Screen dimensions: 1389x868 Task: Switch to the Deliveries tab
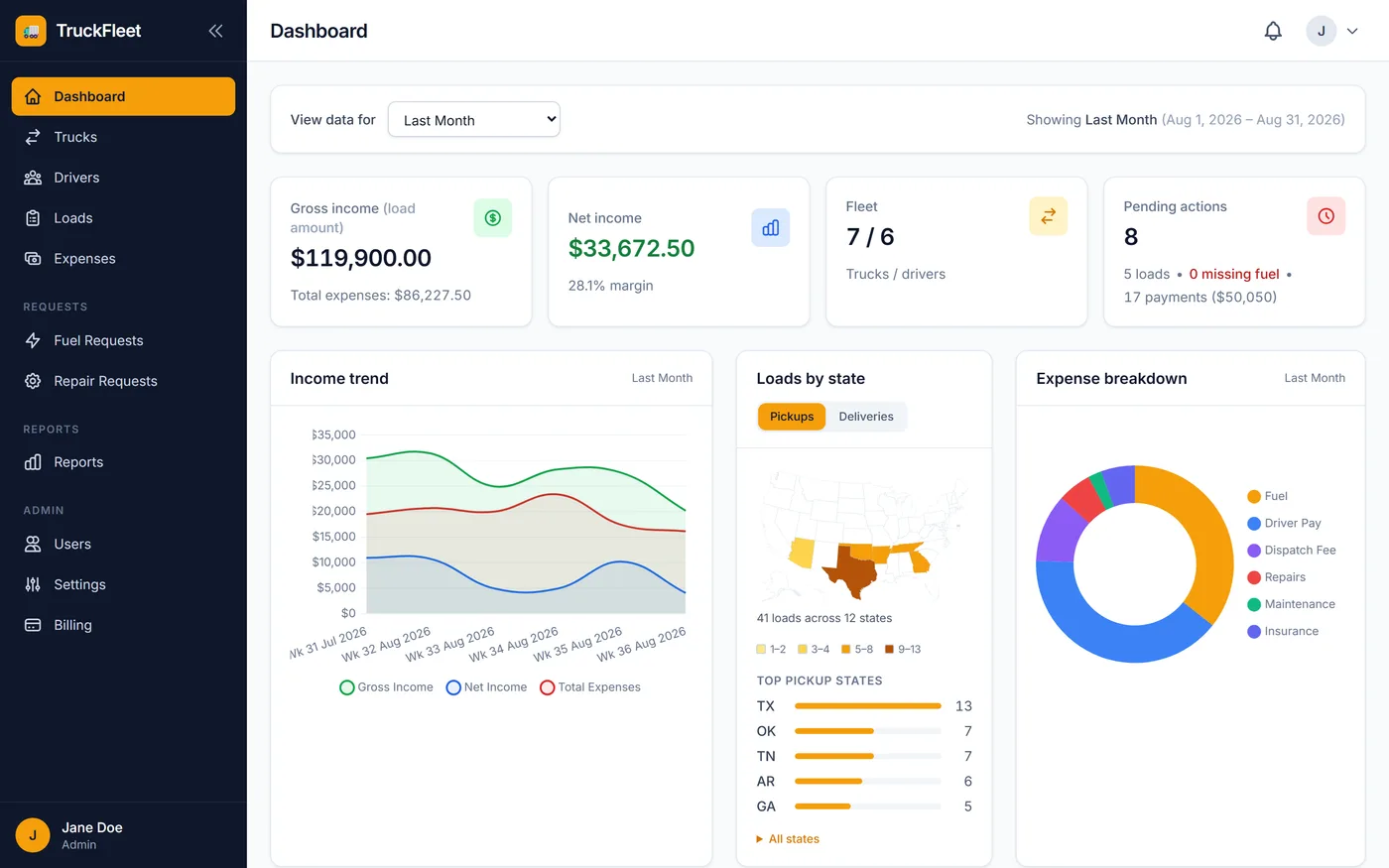[866, 417]
